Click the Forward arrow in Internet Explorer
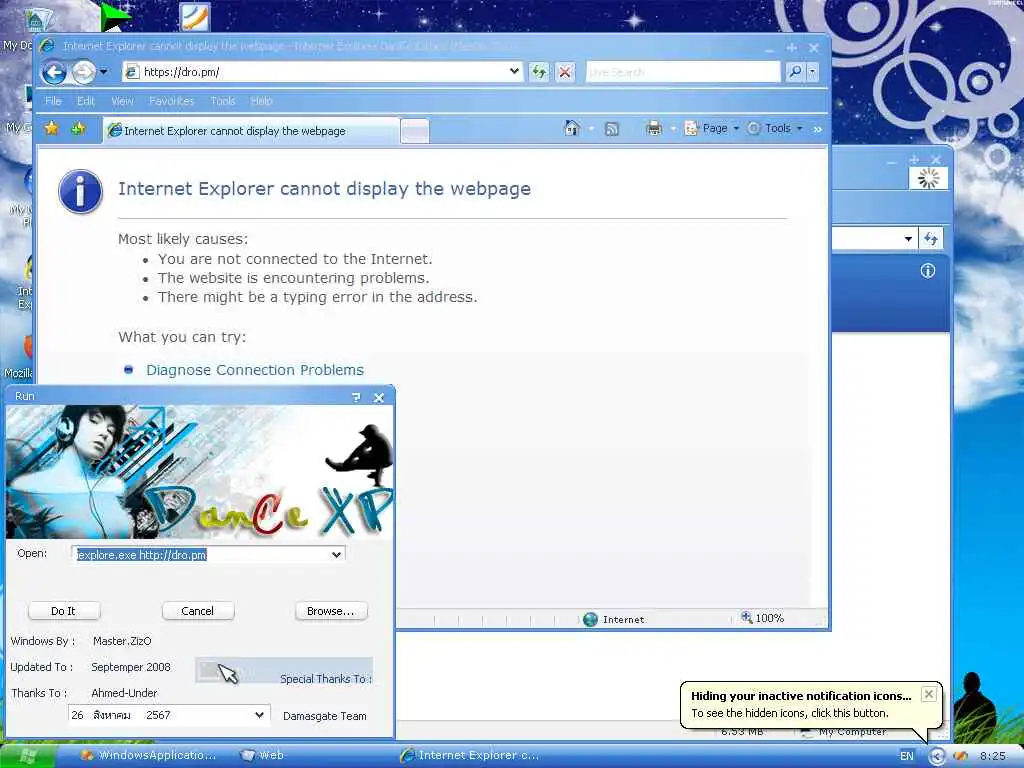This screenshot has width=1024, height=768. (x=84, y=72)
